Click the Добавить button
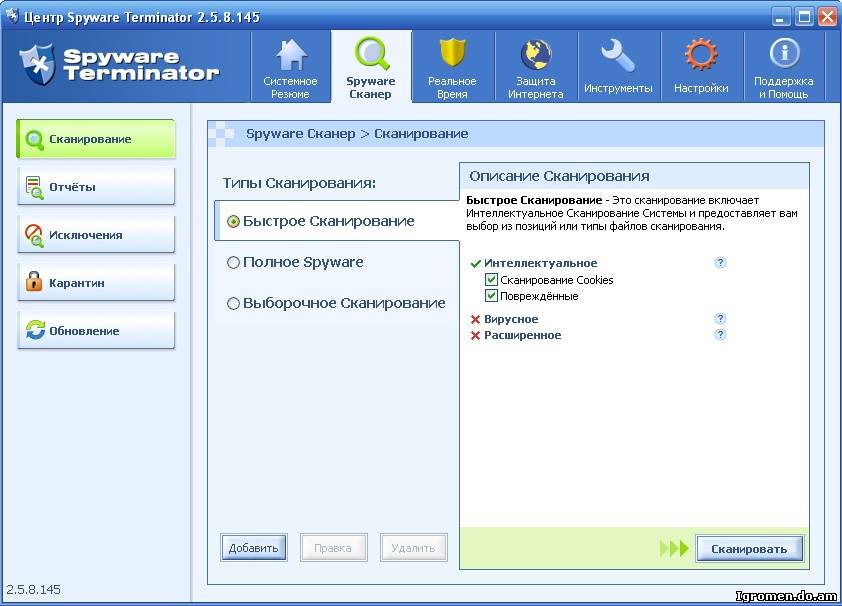Viewport: 842px width, 606px height. point(253,547)
